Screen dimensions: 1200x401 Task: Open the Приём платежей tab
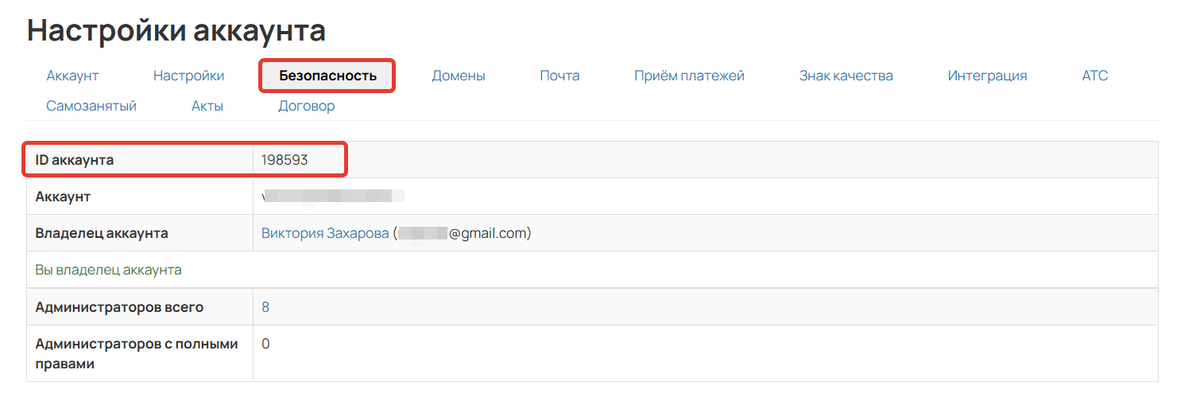pos(689,75)
